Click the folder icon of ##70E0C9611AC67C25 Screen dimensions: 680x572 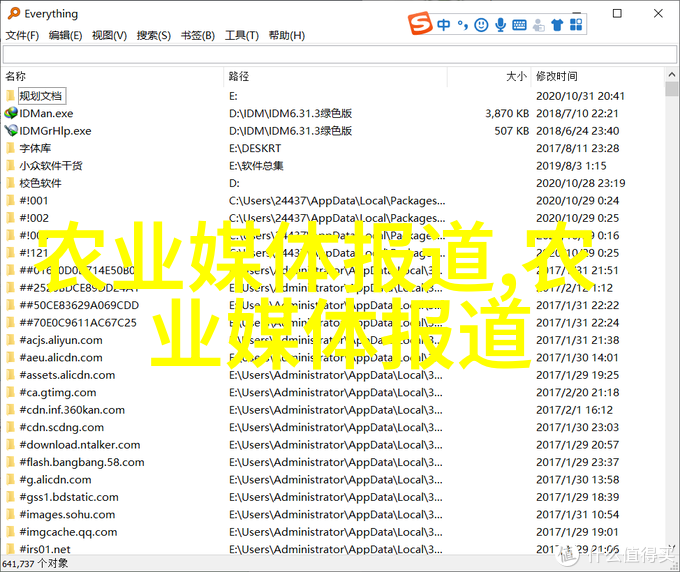pyautogui.click(x=11, y=323)
